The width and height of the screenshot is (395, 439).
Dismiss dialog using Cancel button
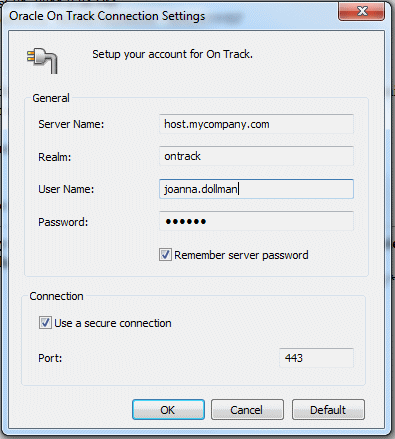point(247,410)
